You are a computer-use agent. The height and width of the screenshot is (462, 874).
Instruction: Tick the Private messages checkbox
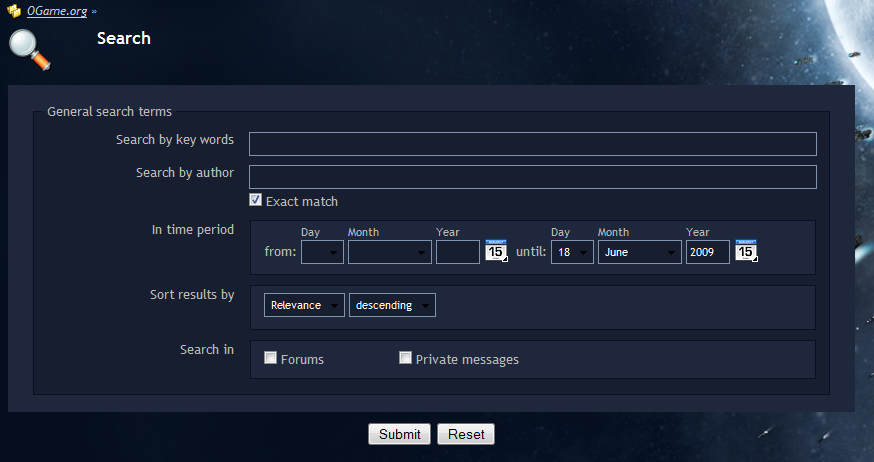click(x=406, y=358)
